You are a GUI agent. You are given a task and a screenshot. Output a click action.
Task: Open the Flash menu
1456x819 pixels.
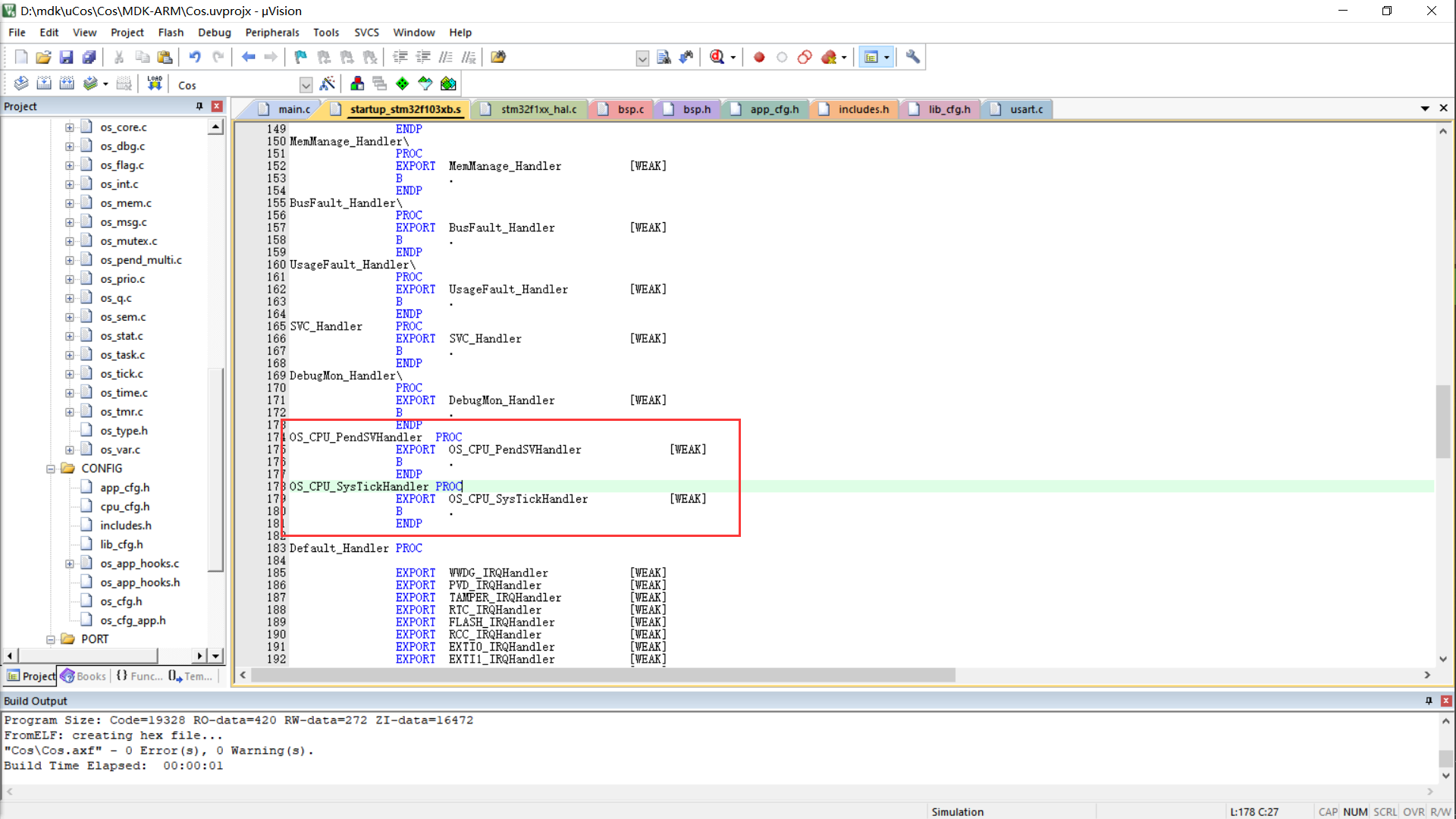pos(171,33)
